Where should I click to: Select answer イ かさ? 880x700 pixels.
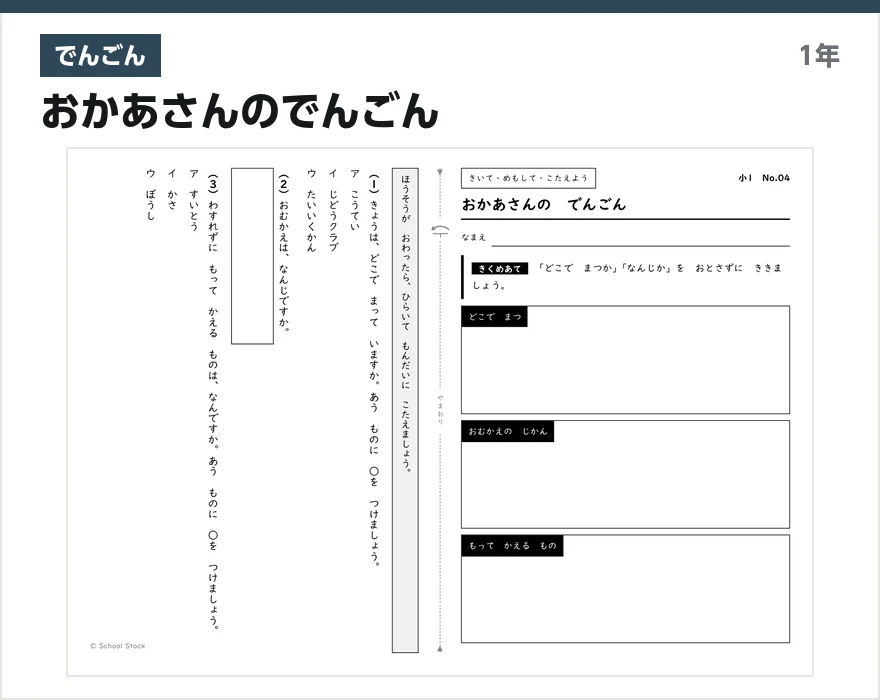coord(172,189)
